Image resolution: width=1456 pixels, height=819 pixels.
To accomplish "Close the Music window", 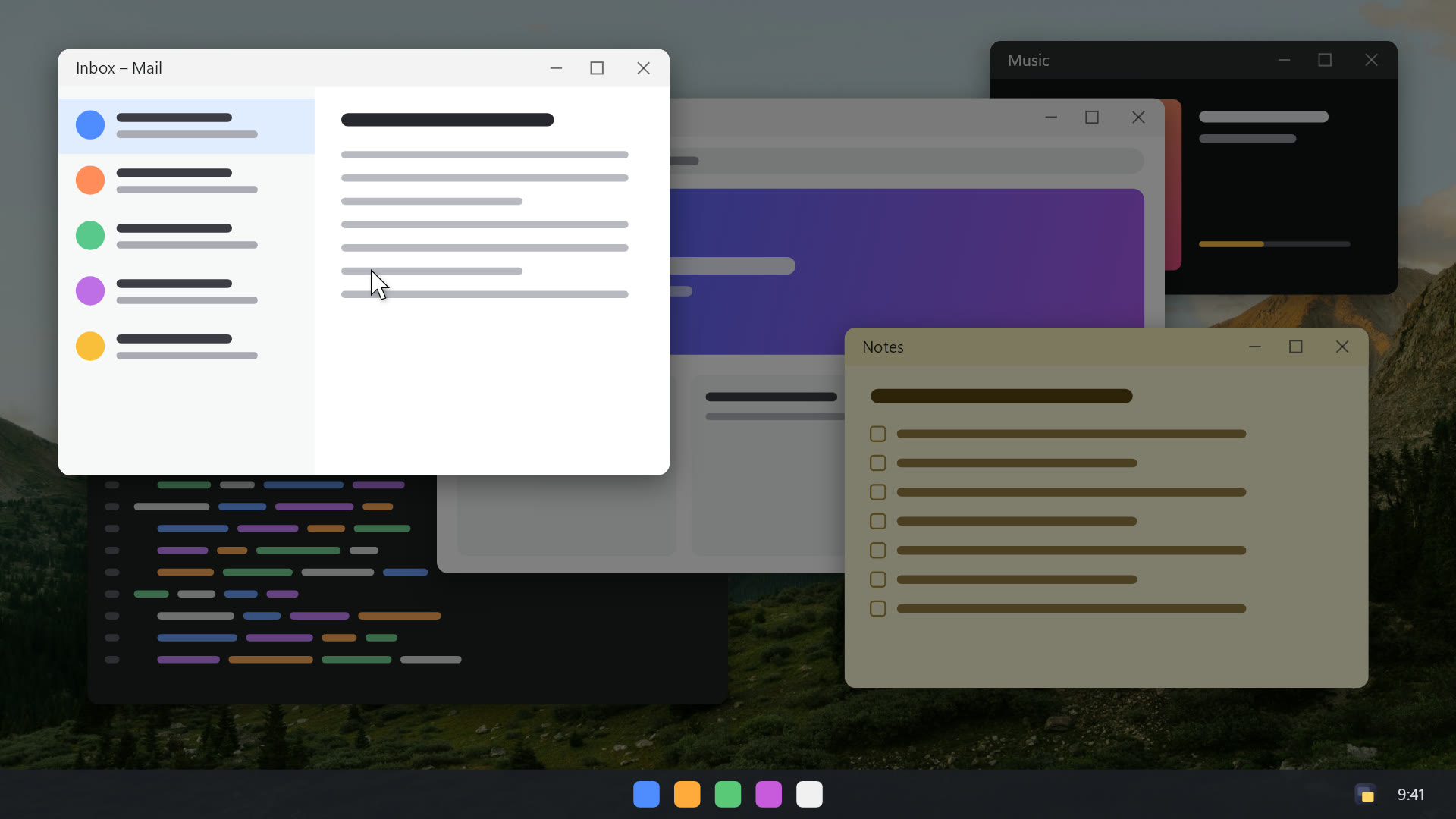I will [x=1371, y=60].
